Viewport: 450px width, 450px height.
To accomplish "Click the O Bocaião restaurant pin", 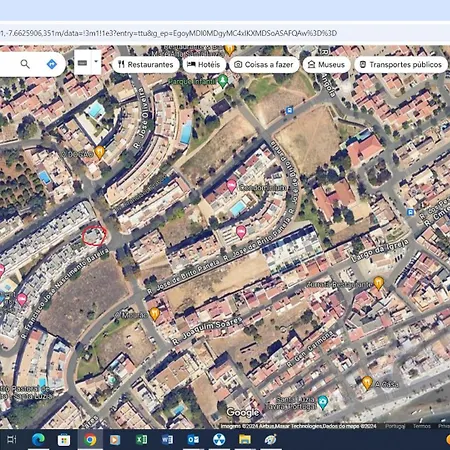I will tap(99, 152).
